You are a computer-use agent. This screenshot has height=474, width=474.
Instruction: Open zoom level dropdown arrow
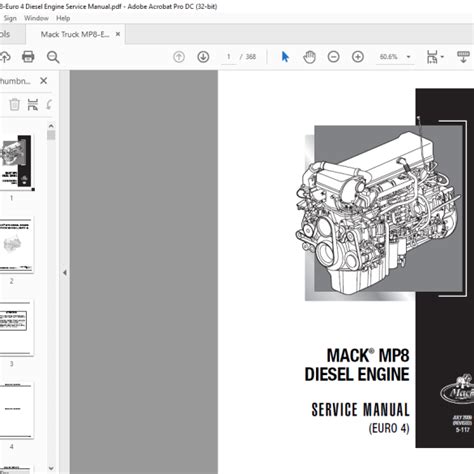coord(408,57)
